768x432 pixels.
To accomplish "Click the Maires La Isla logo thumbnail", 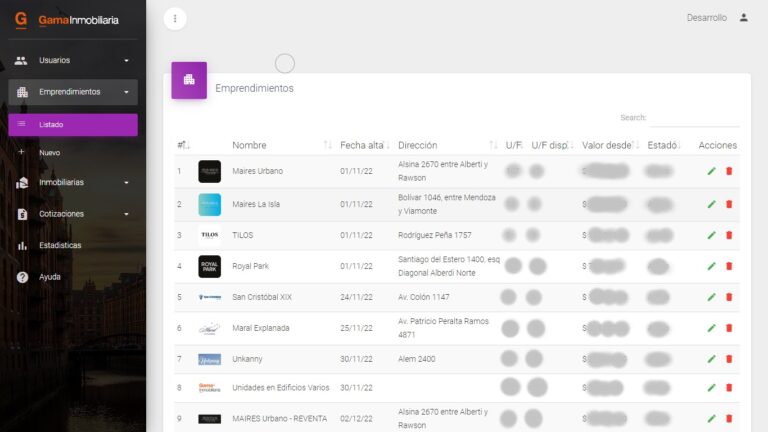I will pos(209,204).
